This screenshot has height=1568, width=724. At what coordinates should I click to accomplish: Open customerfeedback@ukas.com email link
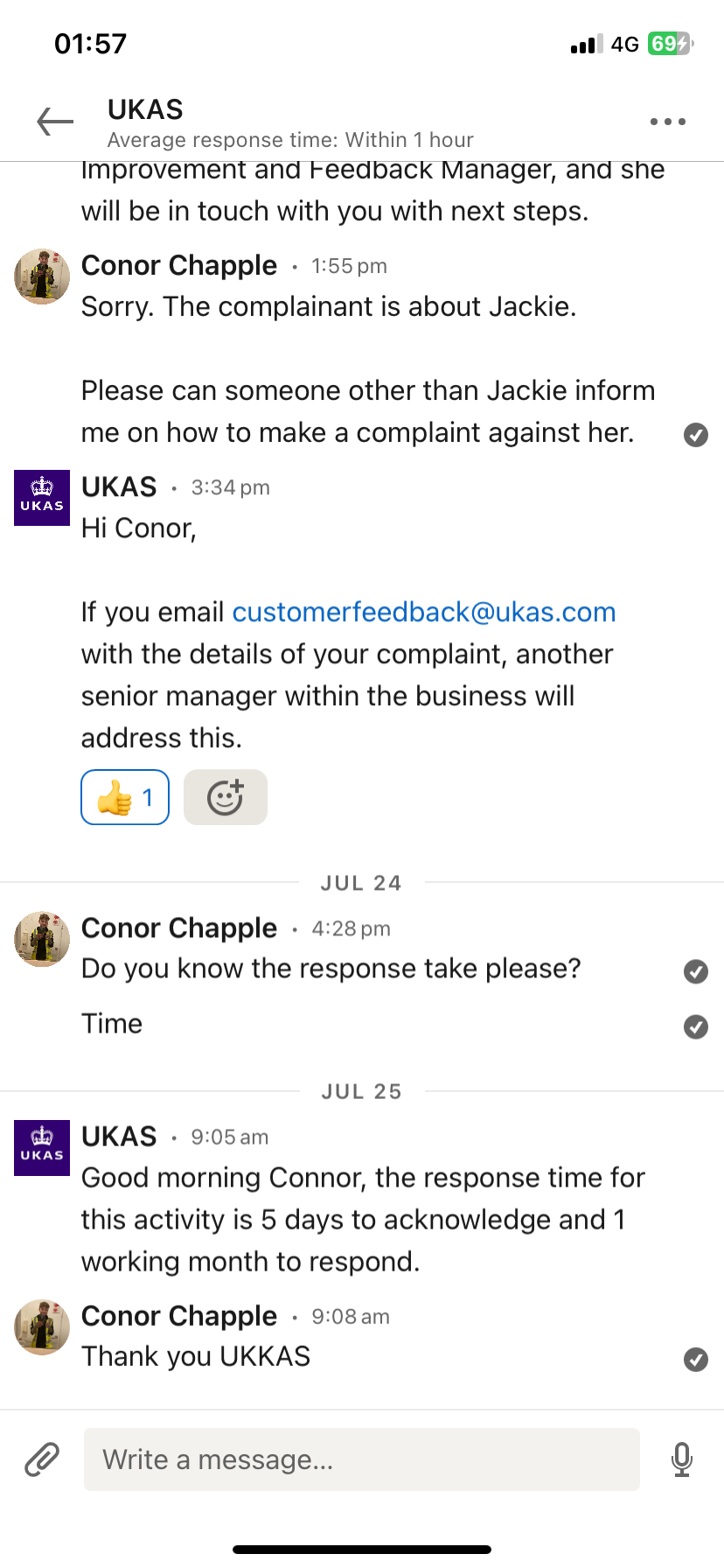[x=424, y=612]
